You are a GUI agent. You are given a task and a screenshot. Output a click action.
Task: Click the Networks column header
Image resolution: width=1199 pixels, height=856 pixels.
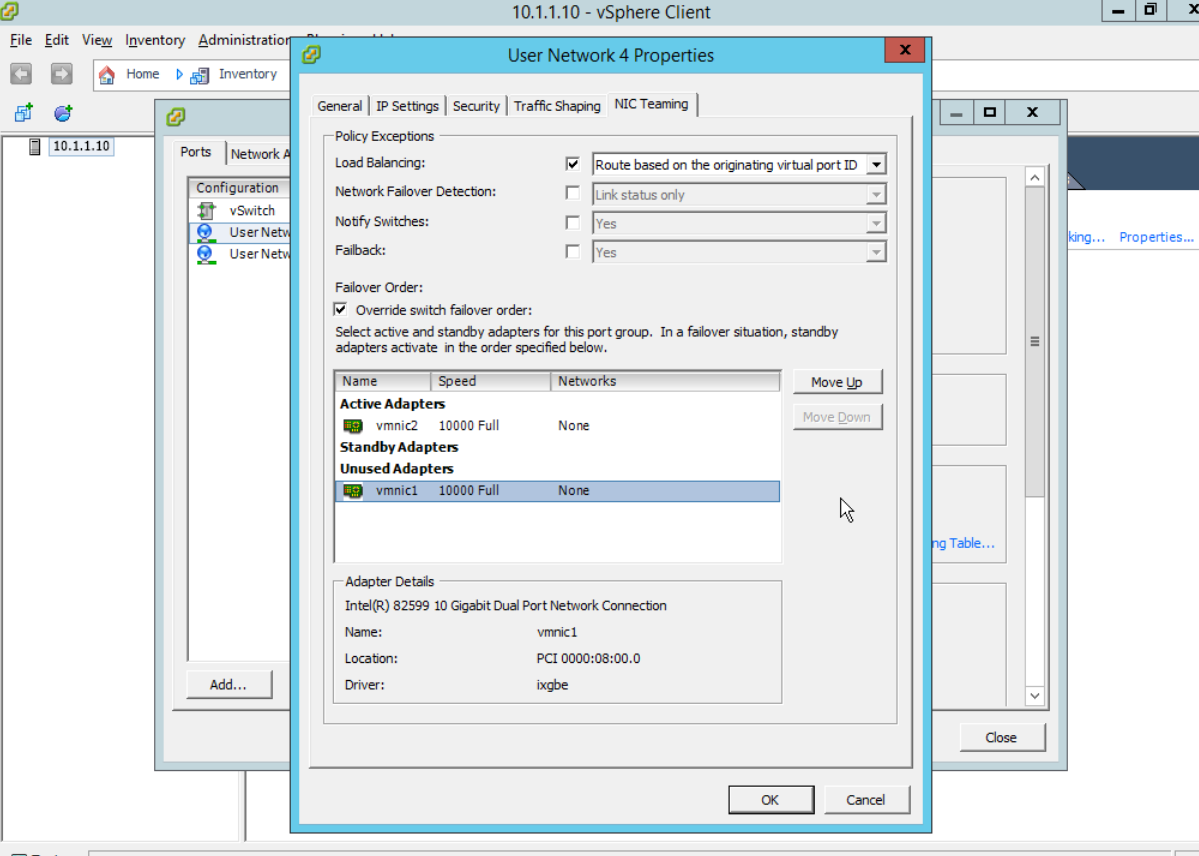point(665,381)
